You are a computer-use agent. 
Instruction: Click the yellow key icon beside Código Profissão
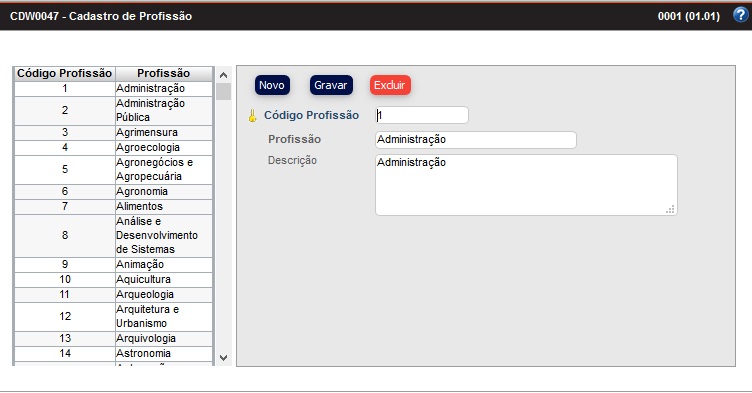pos(252,116)
